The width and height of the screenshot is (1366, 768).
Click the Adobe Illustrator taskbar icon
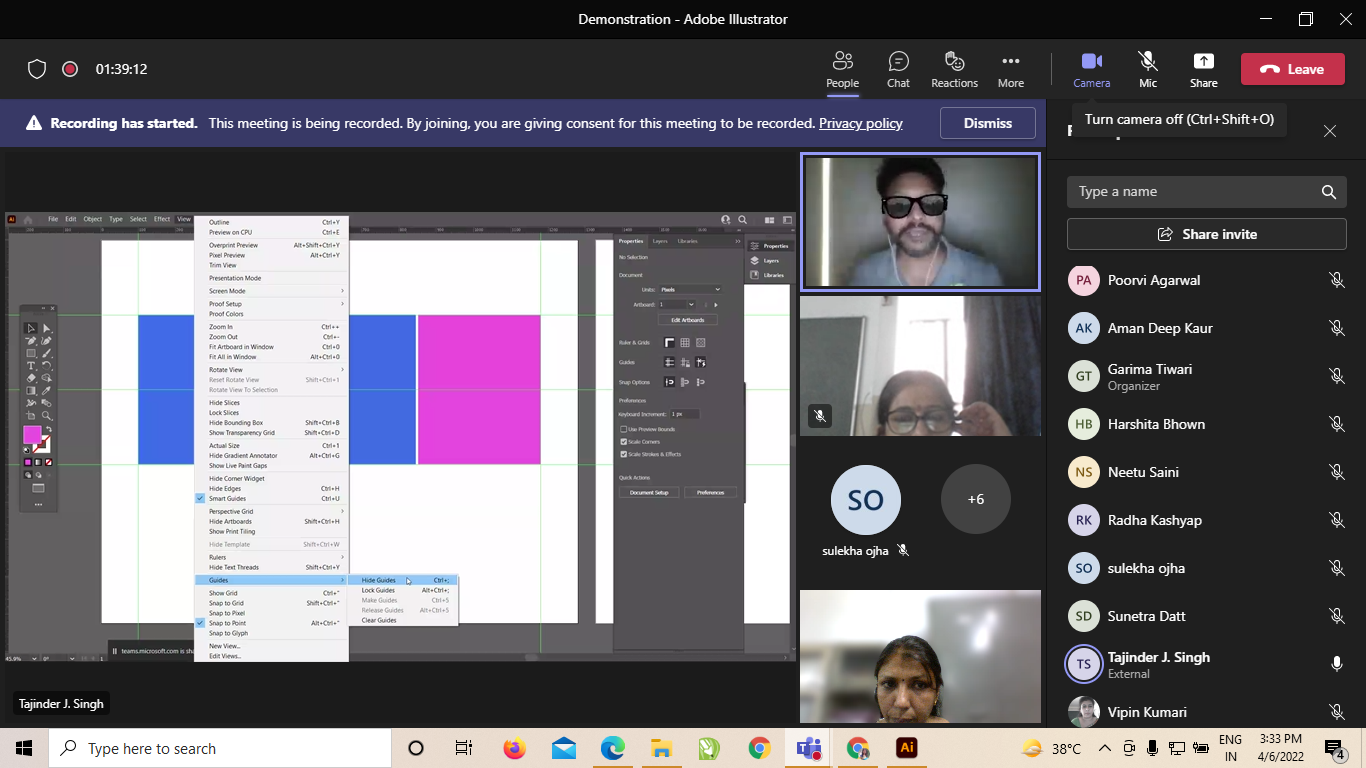907,748
